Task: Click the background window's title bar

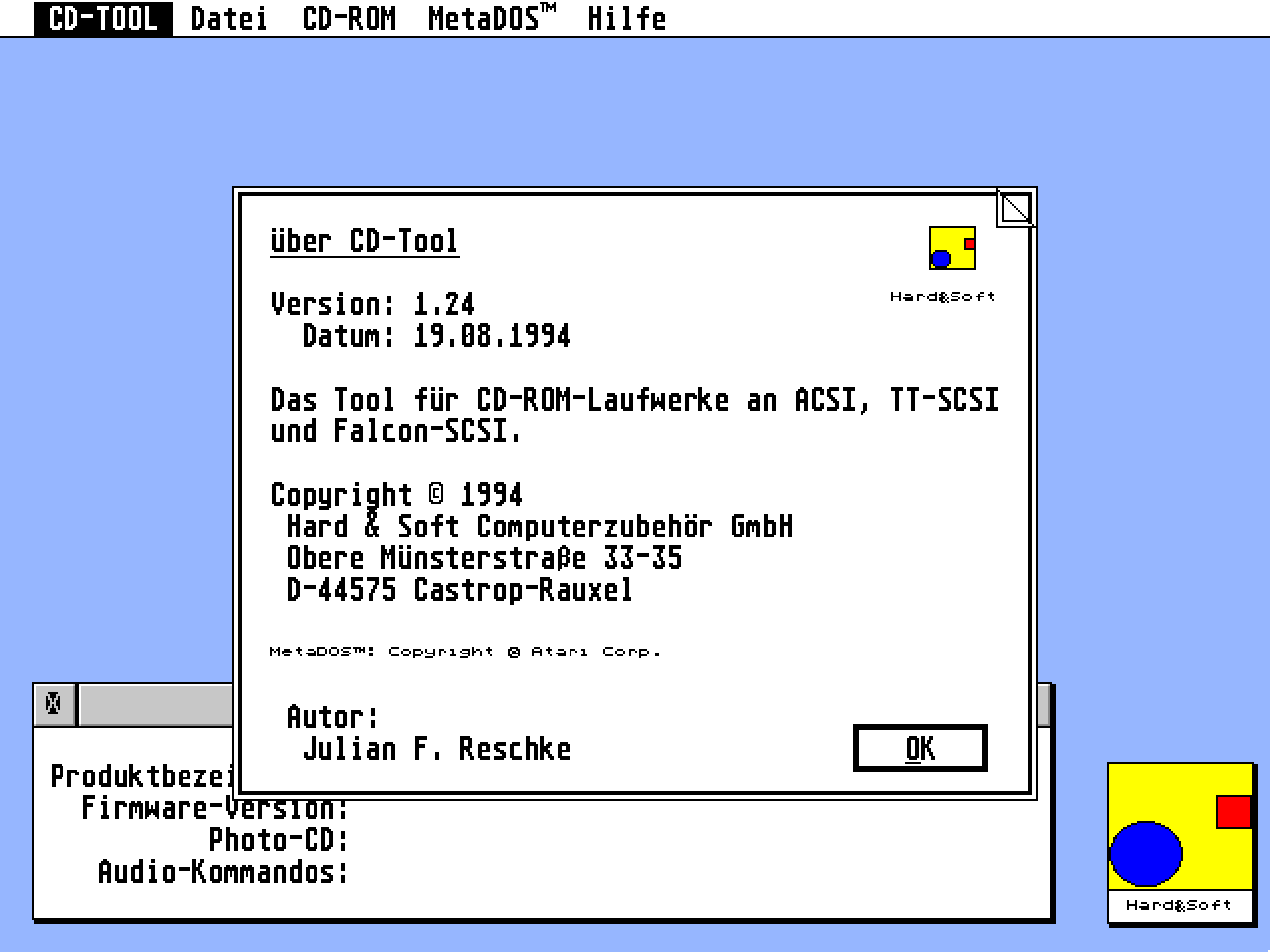Action: [x=156, y=704]
